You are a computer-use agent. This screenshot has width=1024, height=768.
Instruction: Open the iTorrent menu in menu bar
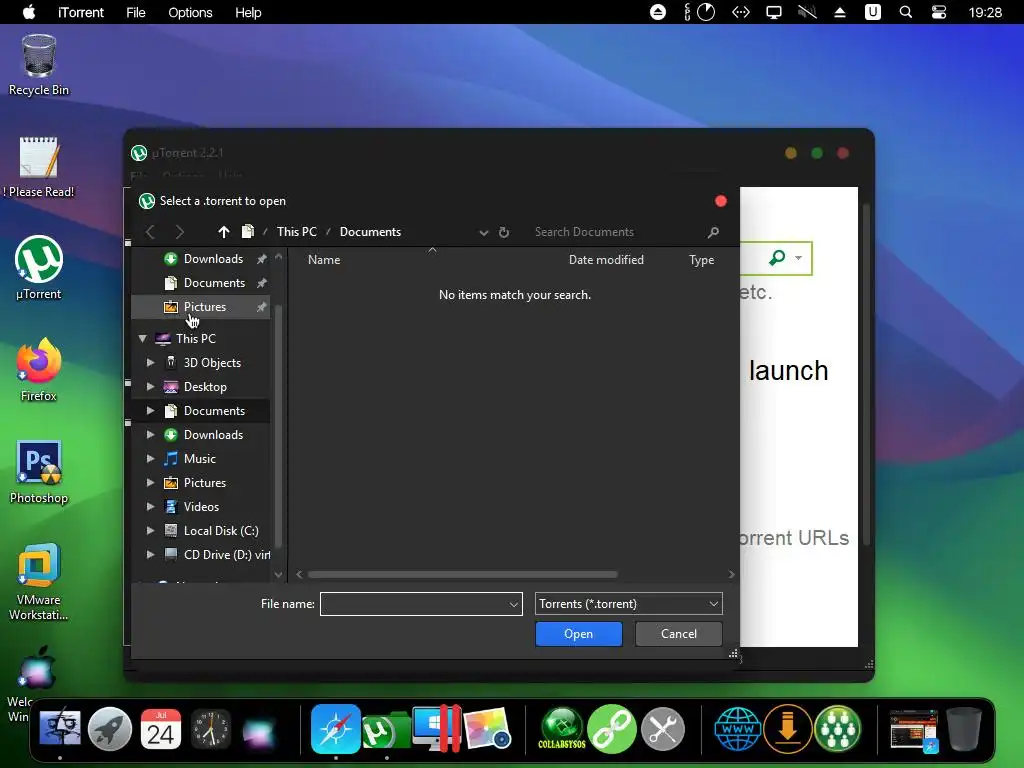(80, 12)
